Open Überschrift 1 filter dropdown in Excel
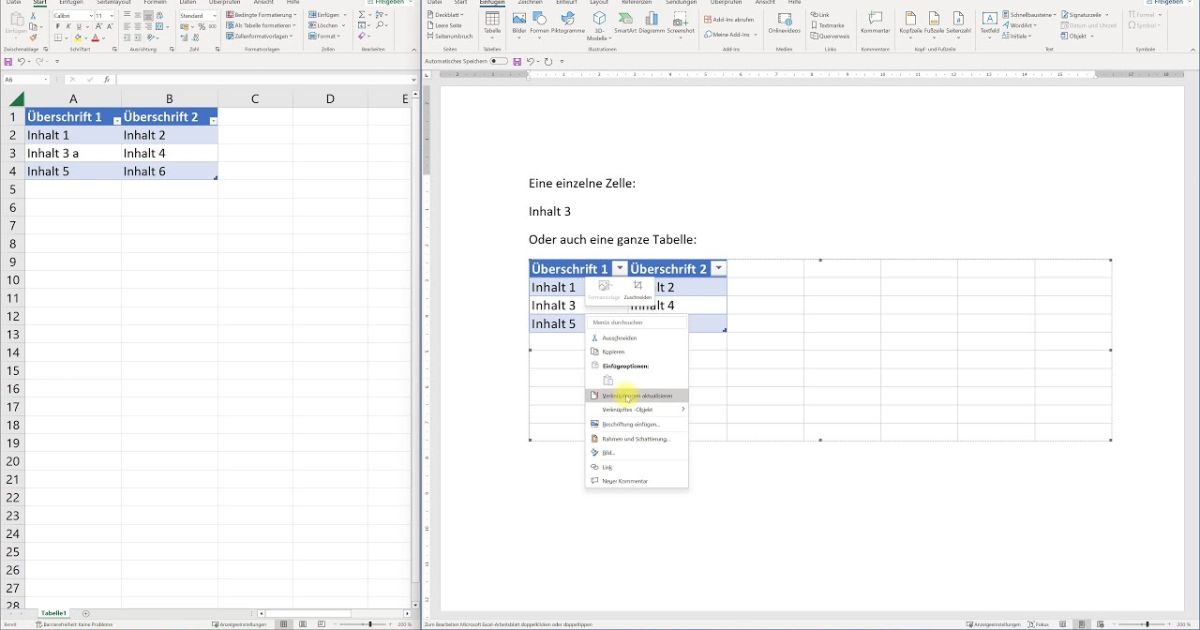The width and height of the screenshot is (1200, 630). (117, 120)
